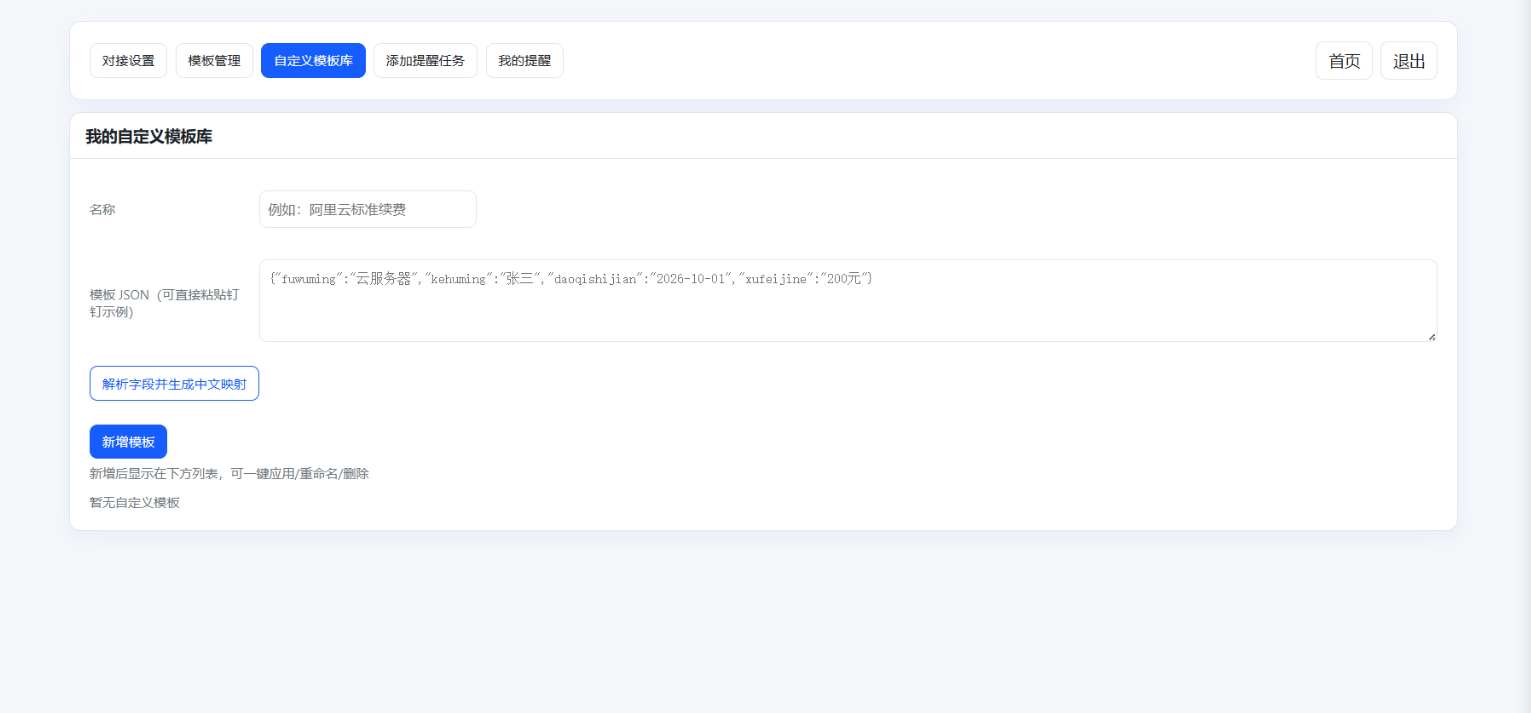The height and width of the screenshot is (713, 1531).
Task: Click the hint text below 新增模板
Action: click(x=229, y=474)
